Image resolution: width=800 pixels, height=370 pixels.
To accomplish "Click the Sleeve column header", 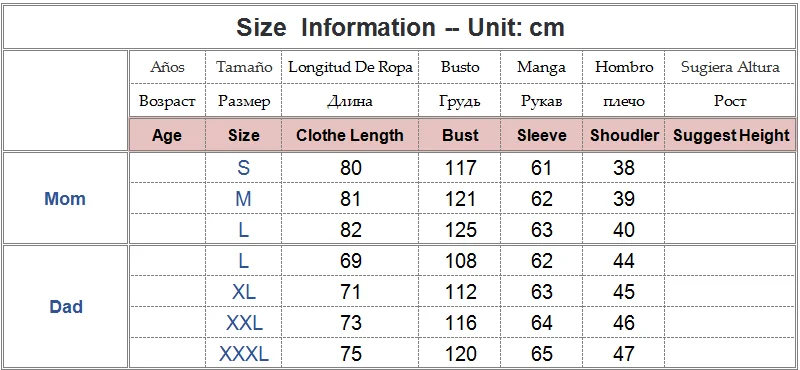I will 542,135.
